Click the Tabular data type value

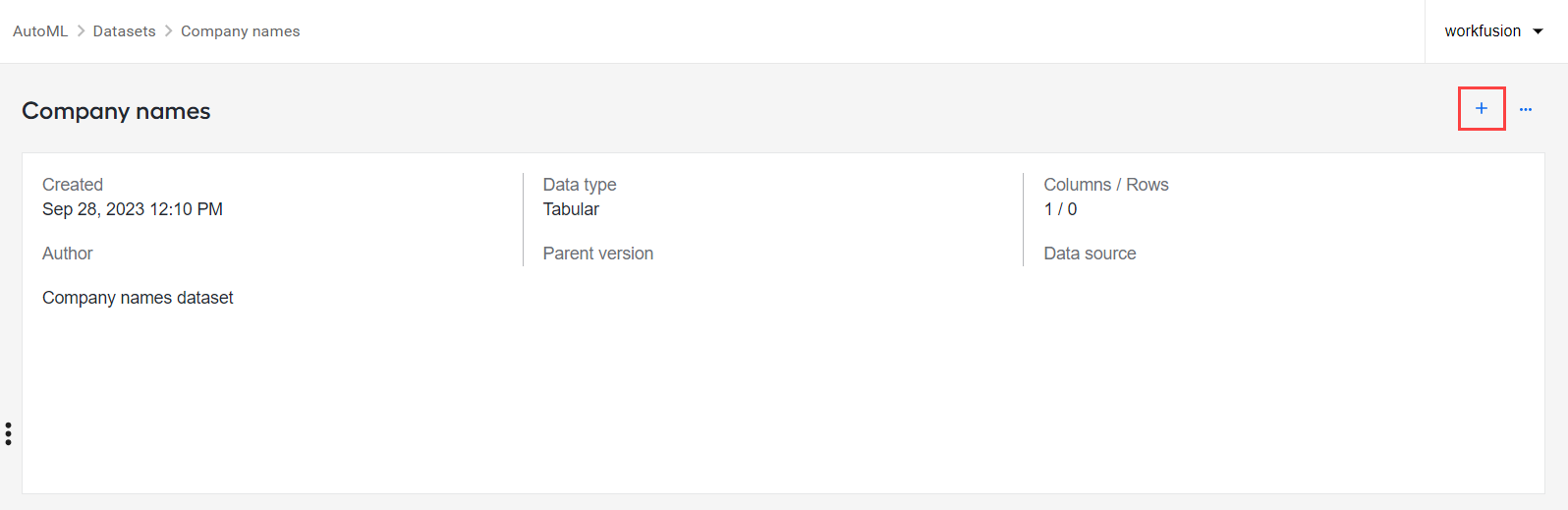[x=571, y=209]
